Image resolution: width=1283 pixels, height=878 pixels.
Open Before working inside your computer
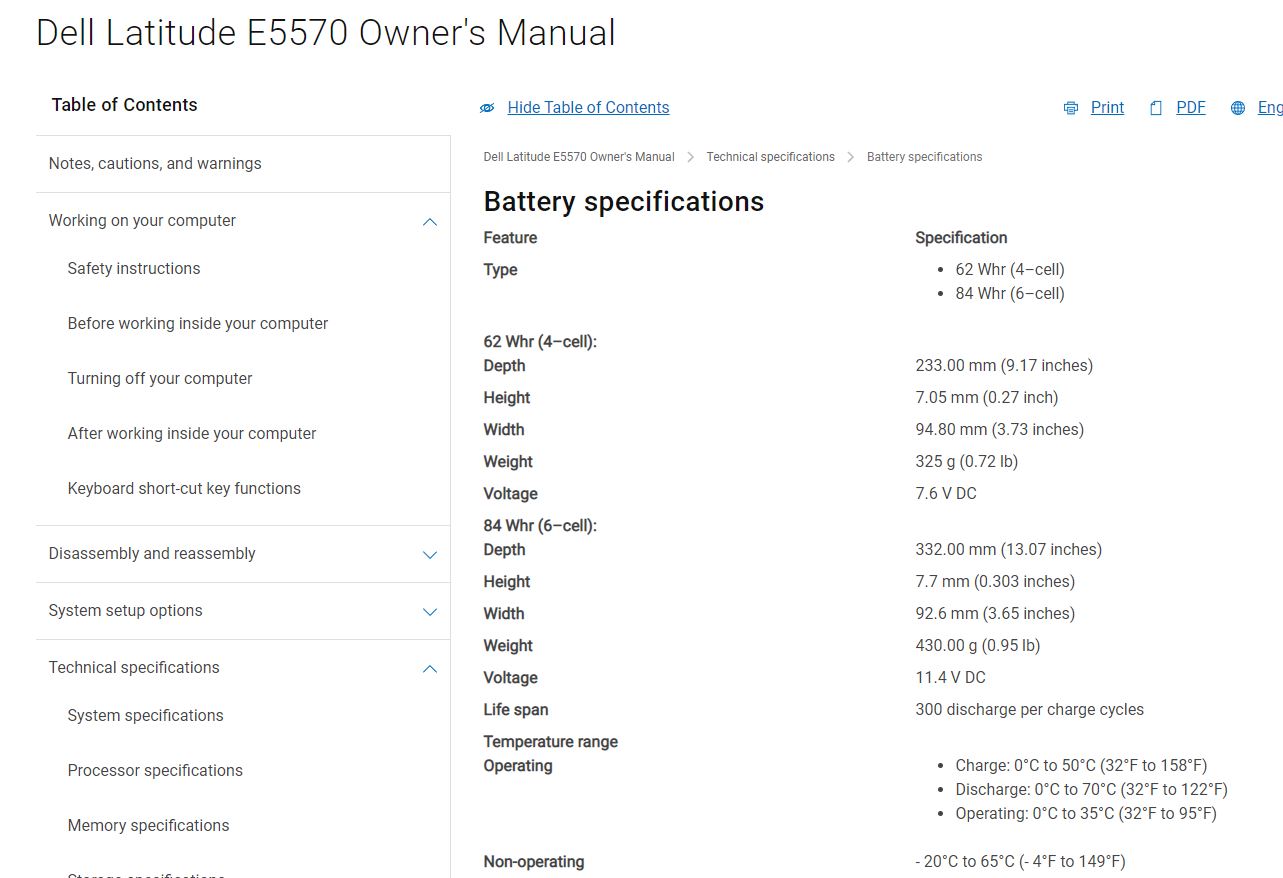pos(198,324)
